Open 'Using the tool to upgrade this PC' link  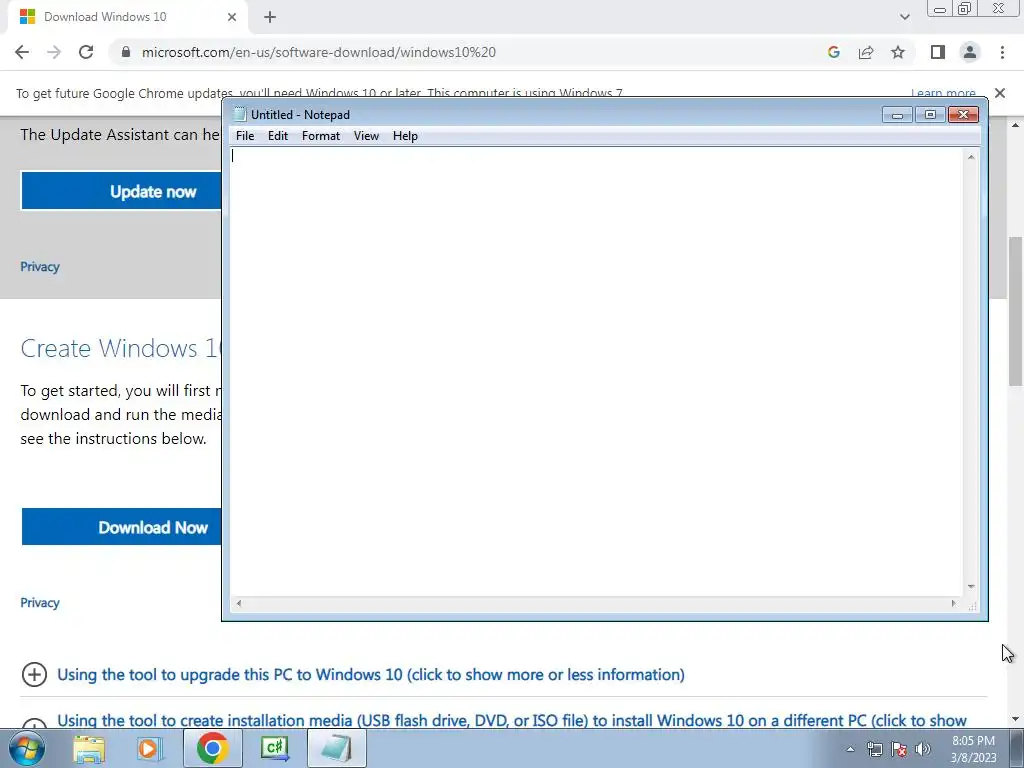pos(371,674)
